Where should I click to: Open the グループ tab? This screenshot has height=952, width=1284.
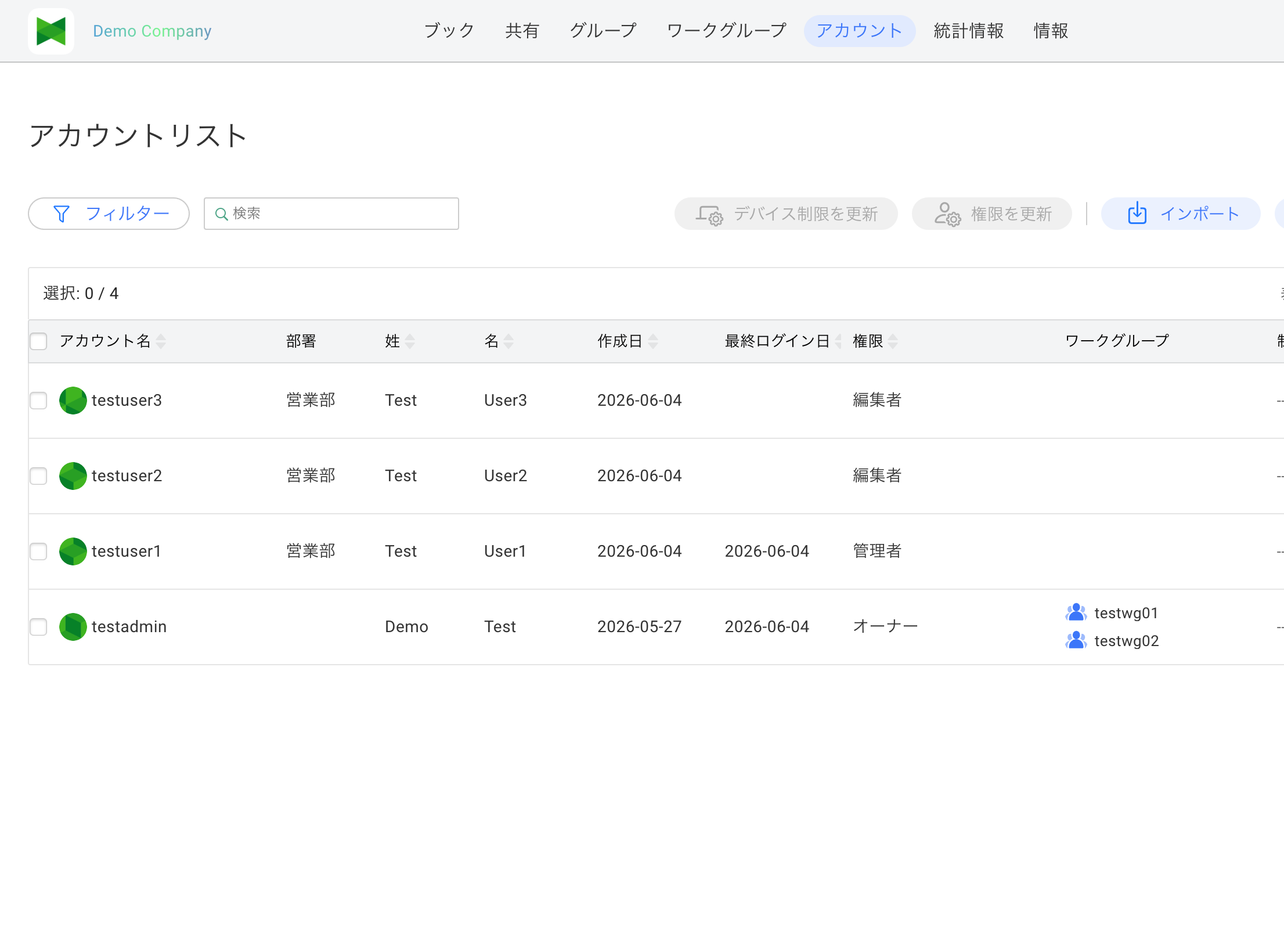603,31
